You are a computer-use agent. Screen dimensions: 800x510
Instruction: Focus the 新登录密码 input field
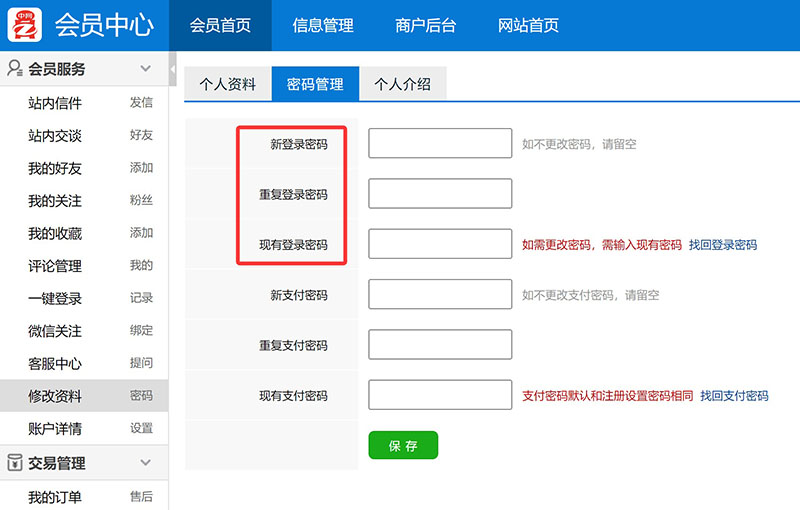[440, 144]
